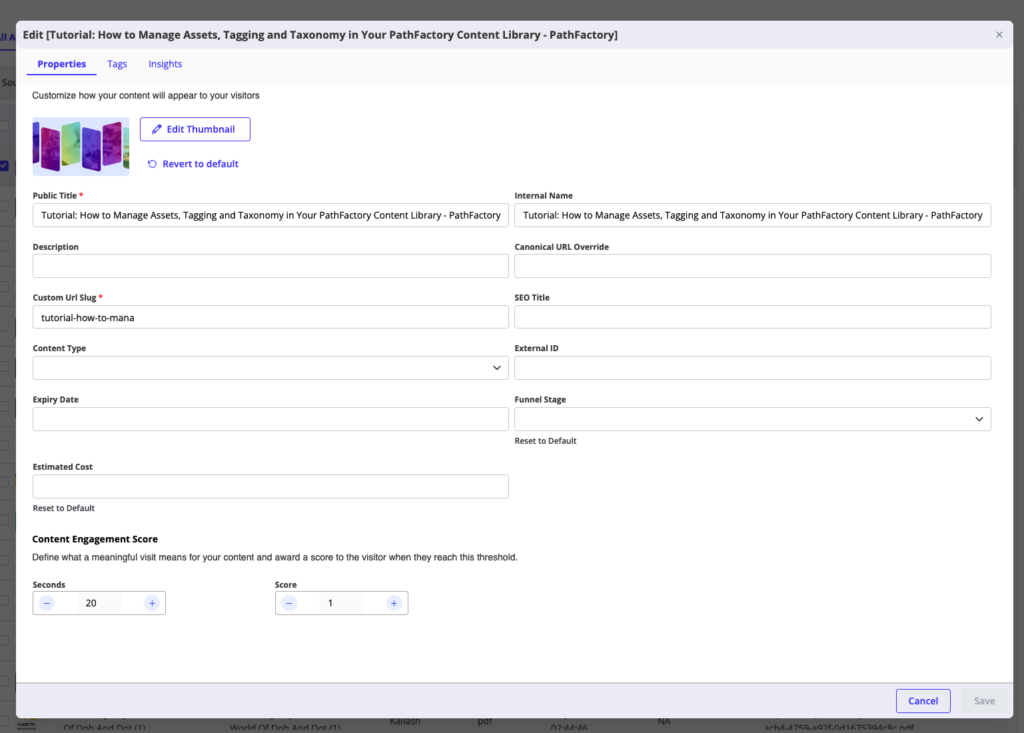
Task: Focus the Internal Name field
Action: pyautogui.click(x=752, y=215)
